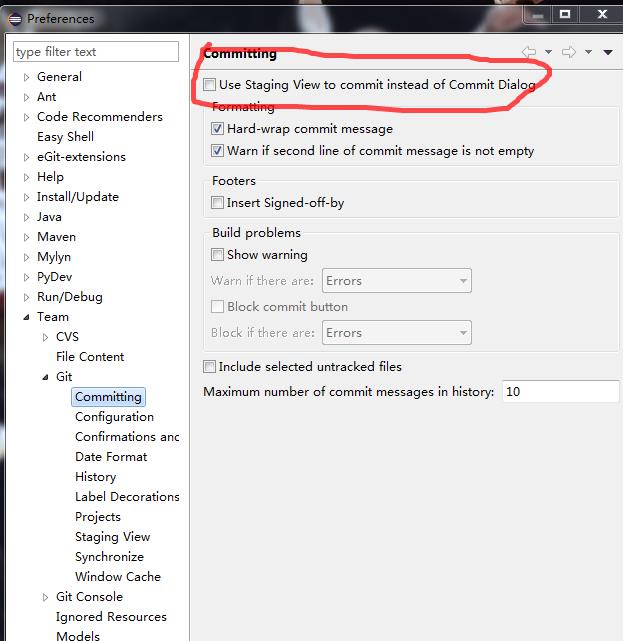Open the preferences page view menu triangle

point(608,52)
